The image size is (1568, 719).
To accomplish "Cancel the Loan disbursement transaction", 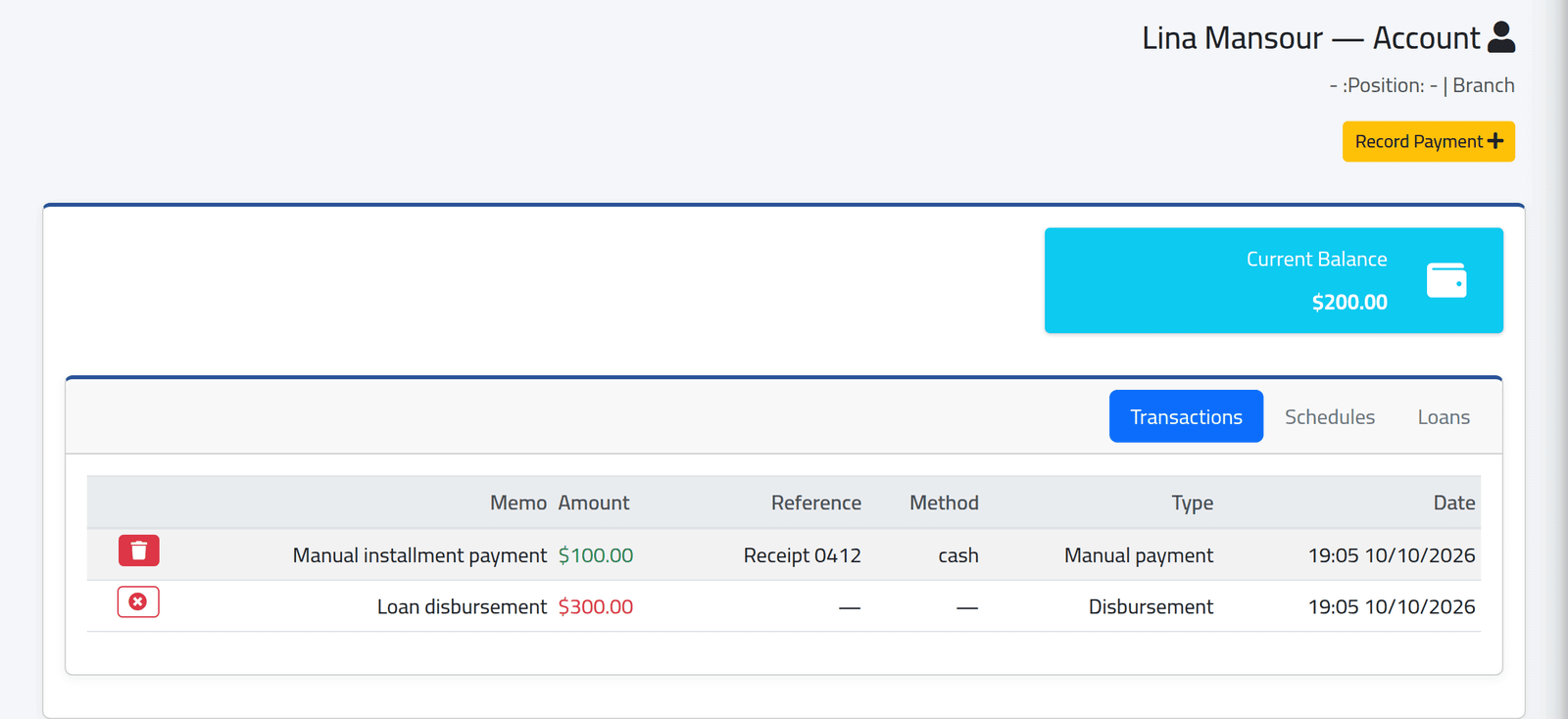I will coord(138,601).
